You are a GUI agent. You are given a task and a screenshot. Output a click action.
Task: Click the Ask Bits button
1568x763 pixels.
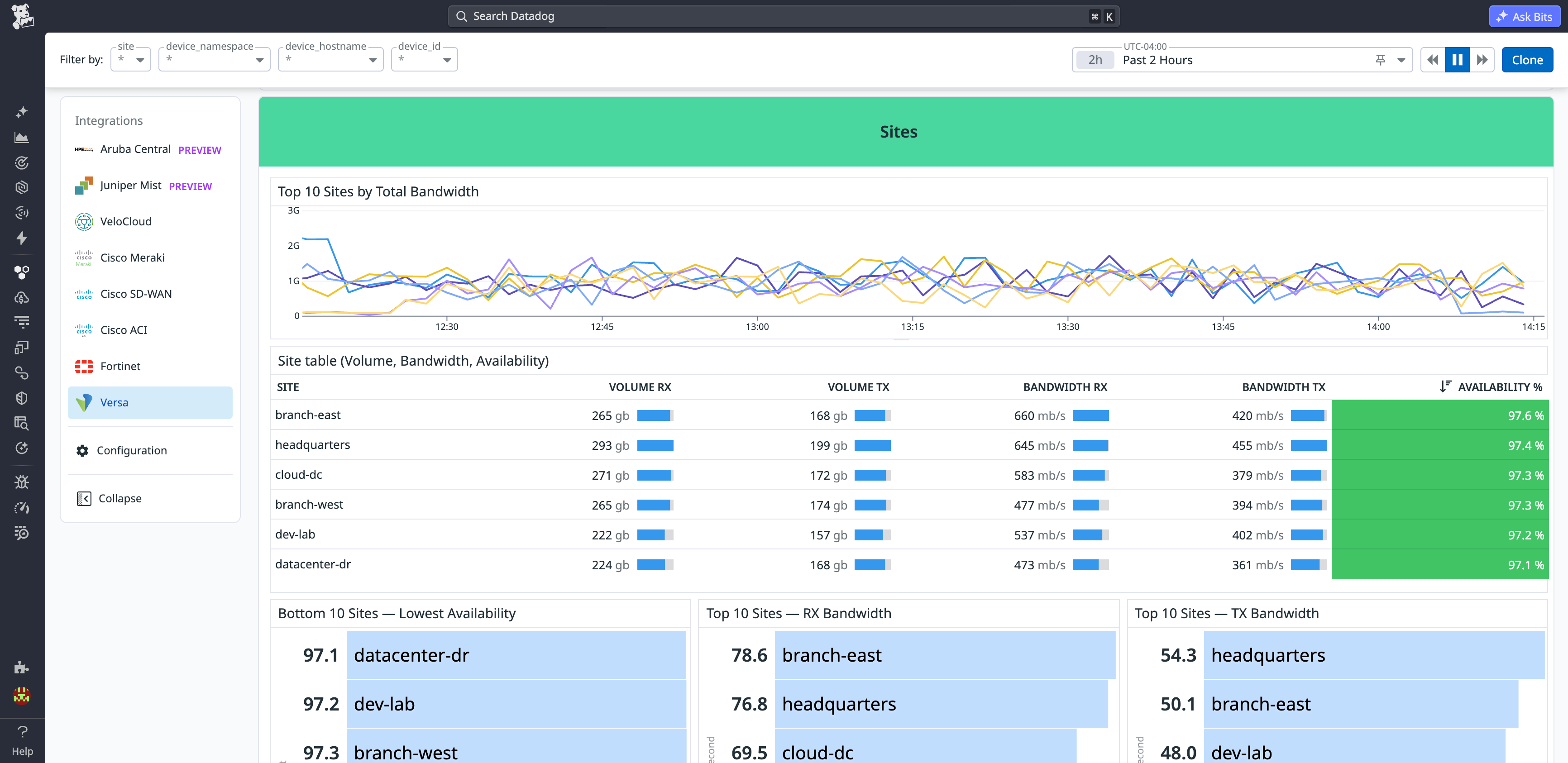pos(1524,16)
